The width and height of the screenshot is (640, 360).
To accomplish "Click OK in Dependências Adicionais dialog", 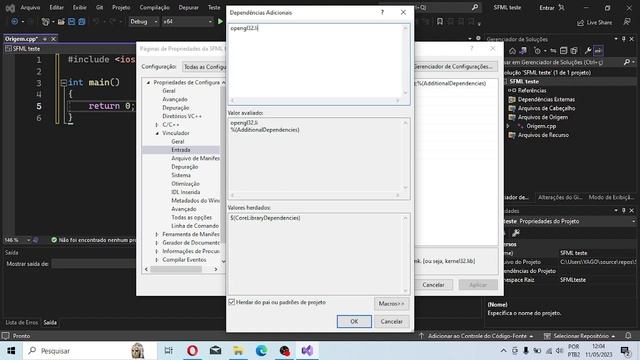I will pos(354,321).
